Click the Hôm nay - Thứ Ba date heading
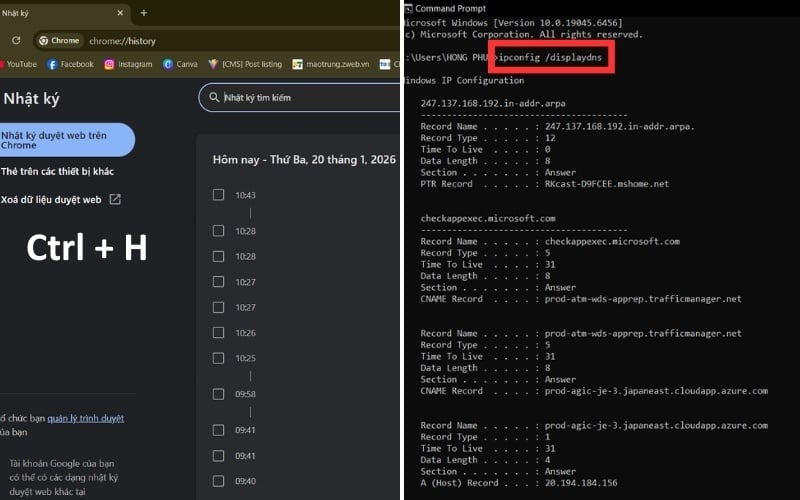The image size is (800, 500). [x=304, y=160]
